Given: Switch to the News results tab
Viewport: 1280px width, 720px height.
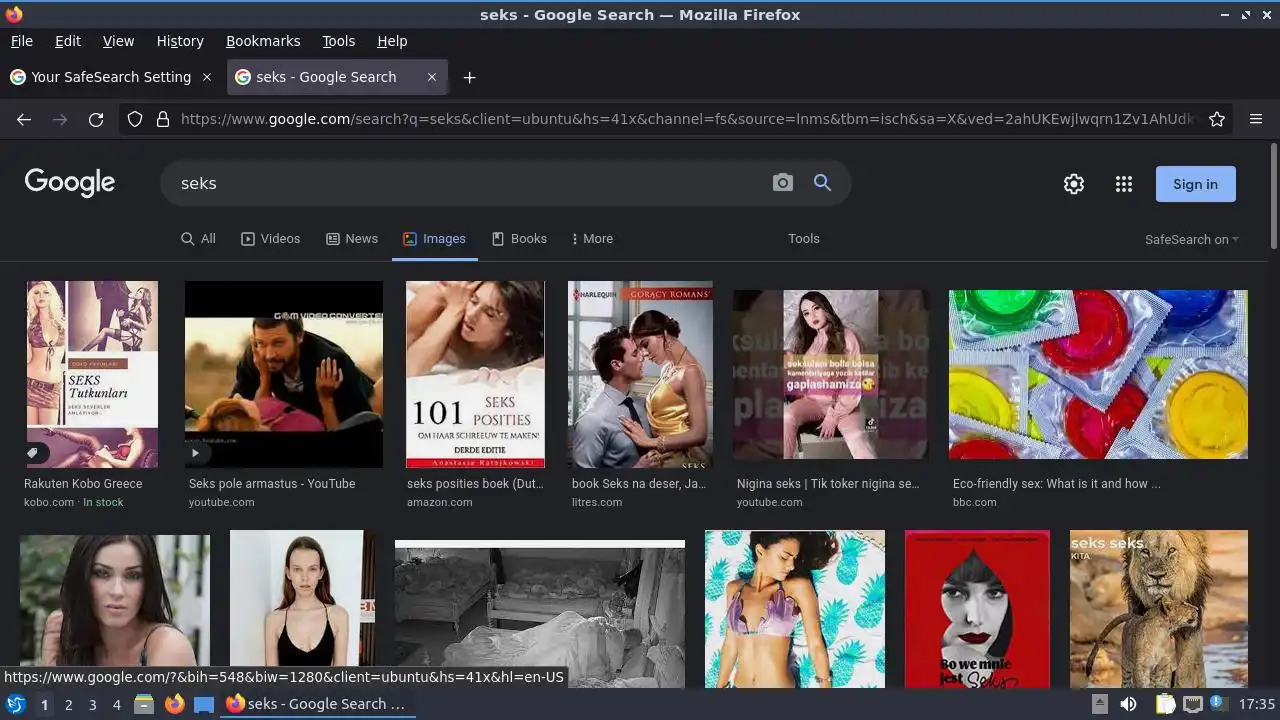Looking at the screenshot, I should click(352, 239).
